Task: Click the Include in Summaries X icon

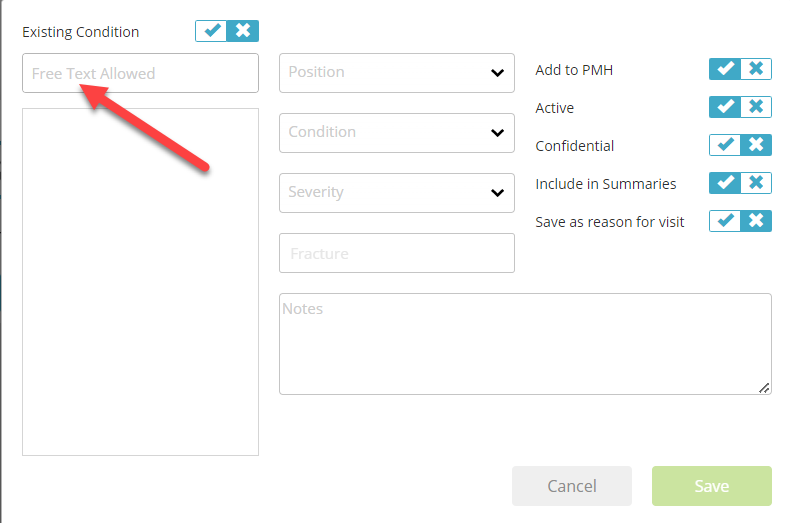Action: (756, 183)
